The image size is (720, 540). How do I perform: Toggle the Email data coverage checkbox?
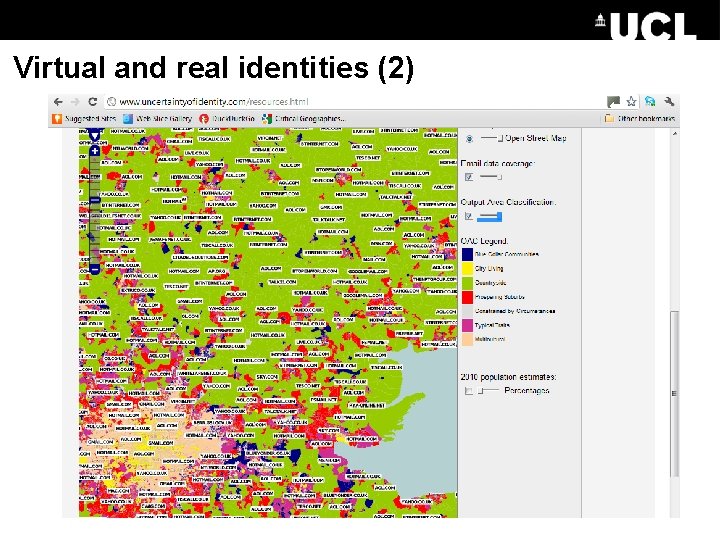[469, 177]
